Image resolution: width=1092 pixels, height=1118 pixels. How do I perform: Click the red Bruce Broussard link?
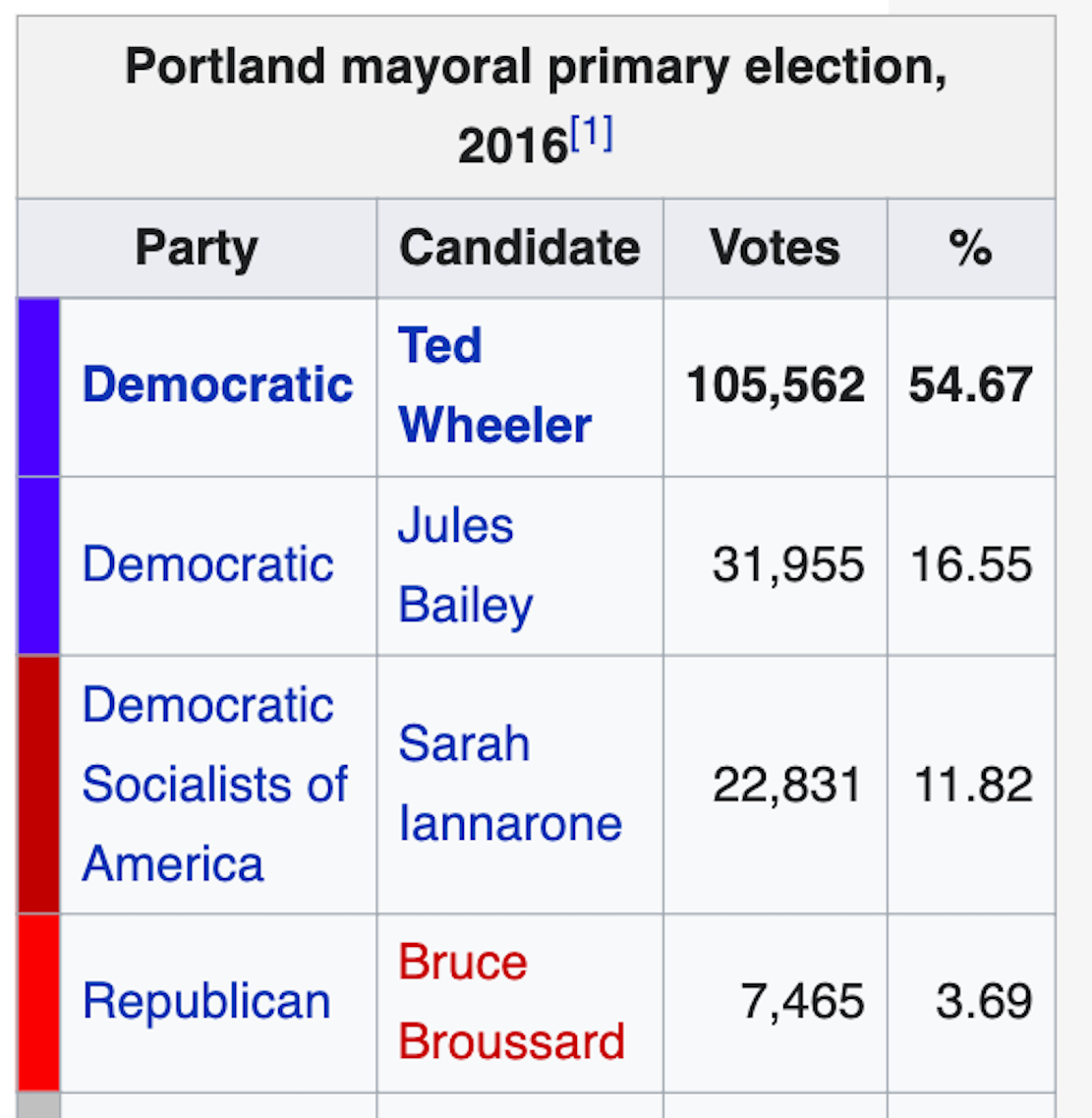[511, 1002]
